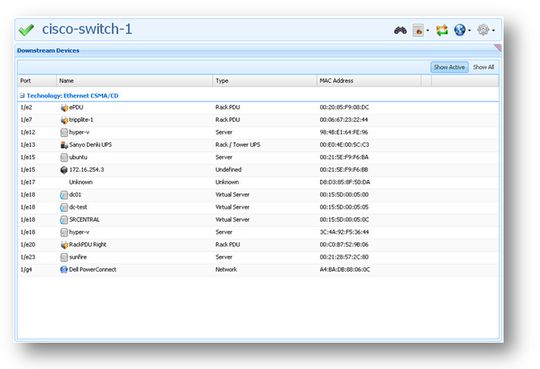The image size is (540, 369).
Task: Collapse the Downstream Devices panel corner
Action: click(498, 48)
